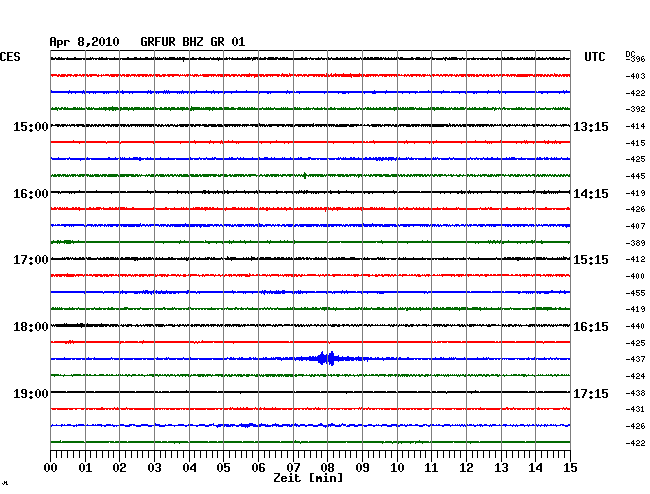Select DC offset value '-424'
Viewport: 650px width, 494px height.
pos(635,376)
